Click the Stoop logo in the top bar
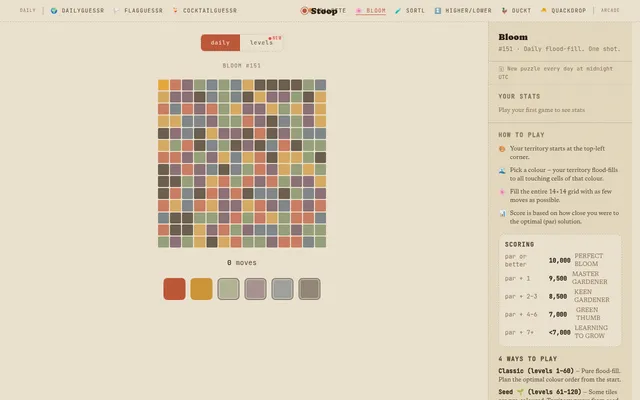 (x=319, y=11)
